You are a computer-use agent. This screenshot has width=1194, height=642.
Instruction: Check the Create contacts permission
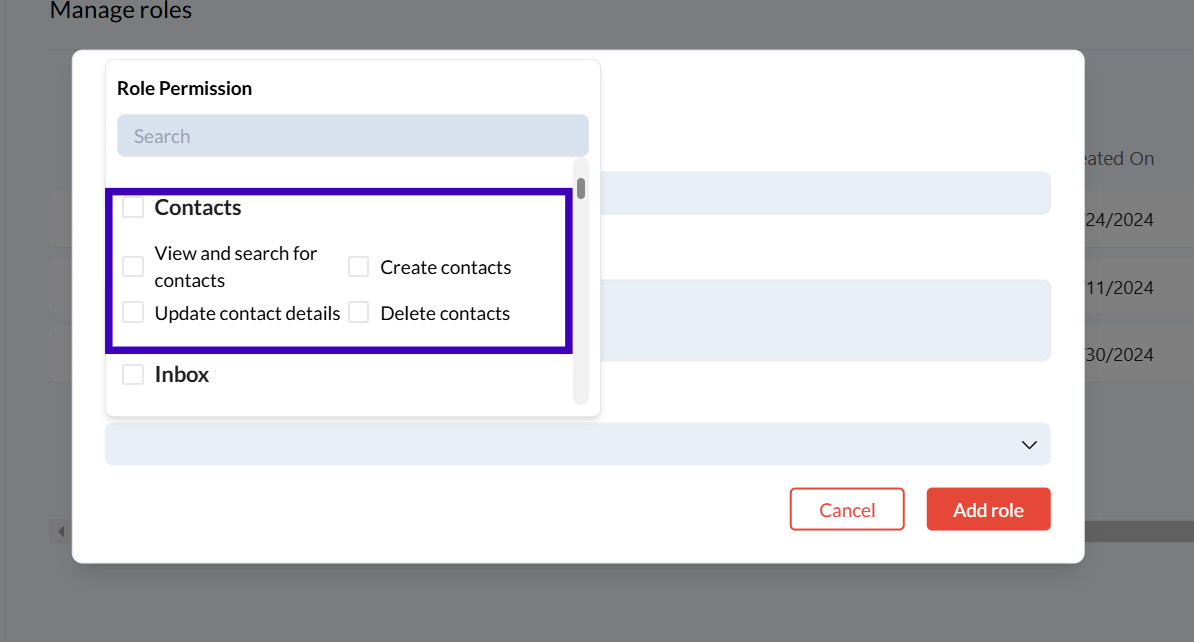359,267
